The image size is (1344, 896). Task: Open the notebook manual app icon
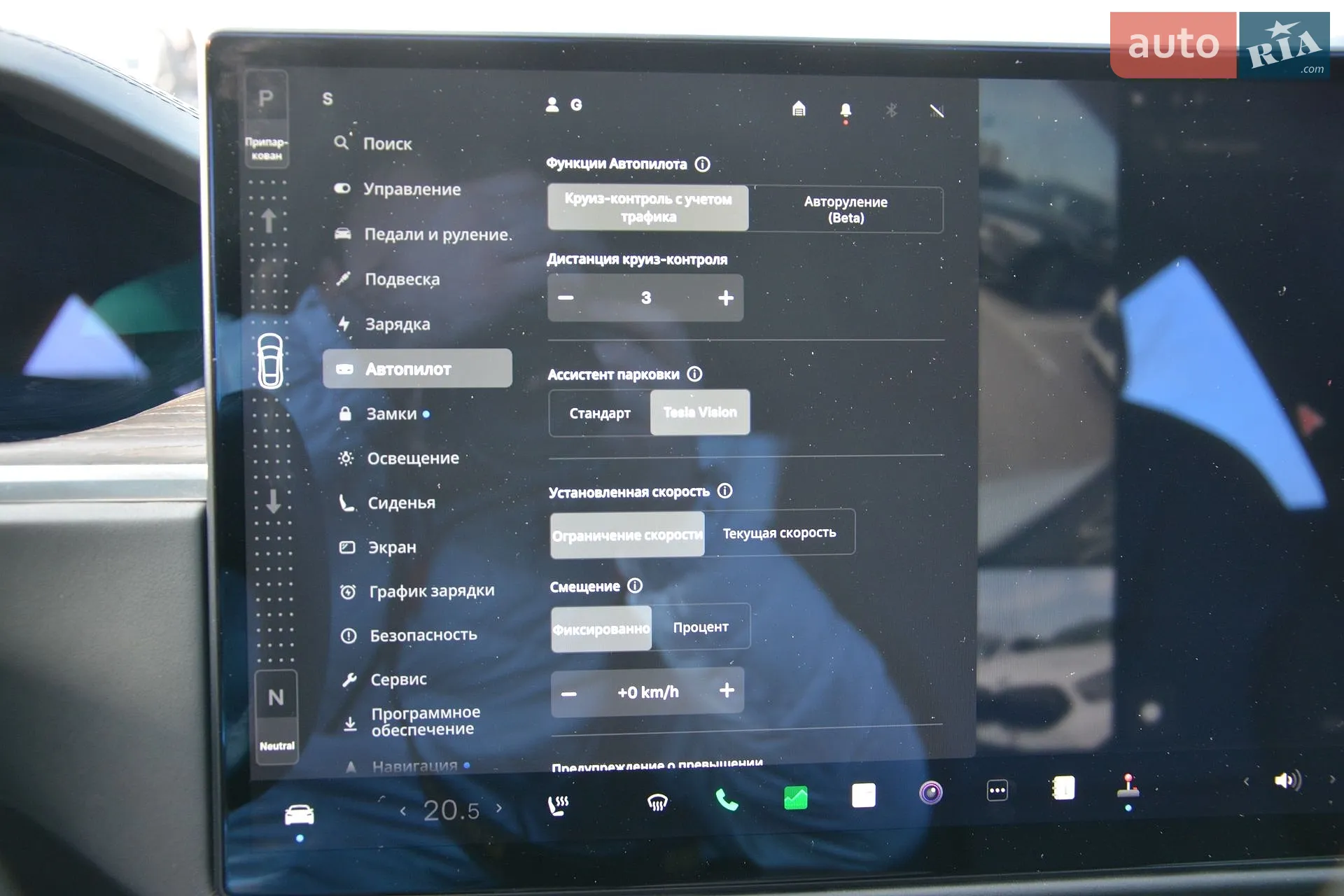1063,788
